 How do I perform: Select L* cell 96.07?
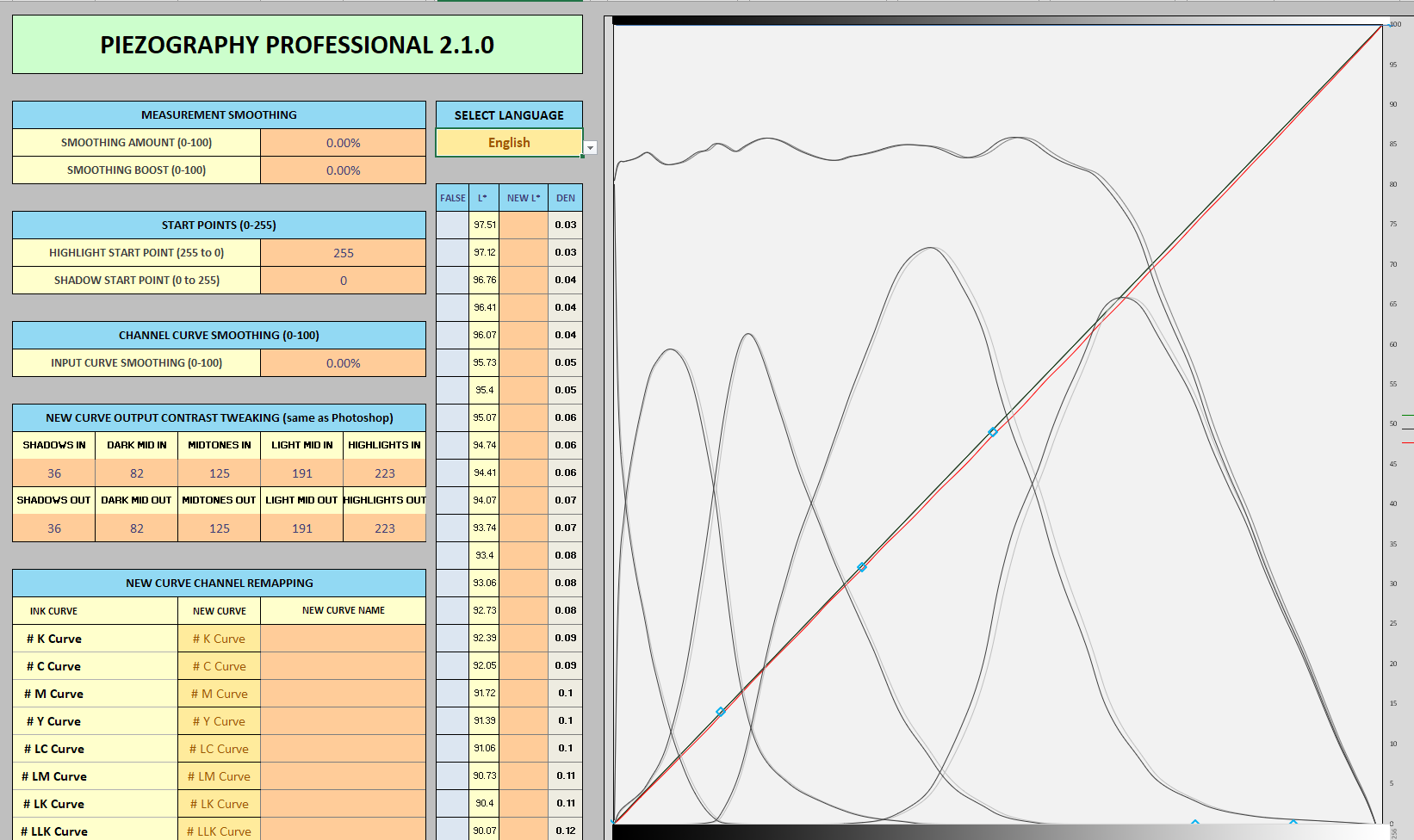pos(484,336)
